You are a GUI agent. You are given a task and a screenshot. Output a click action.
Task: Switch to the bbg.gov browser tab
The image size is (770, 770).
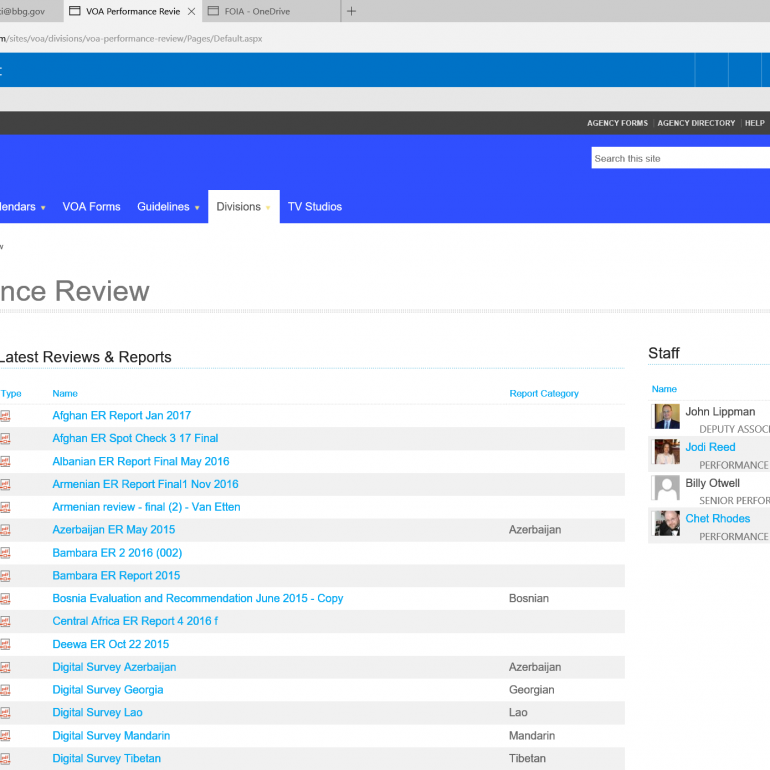31,11
